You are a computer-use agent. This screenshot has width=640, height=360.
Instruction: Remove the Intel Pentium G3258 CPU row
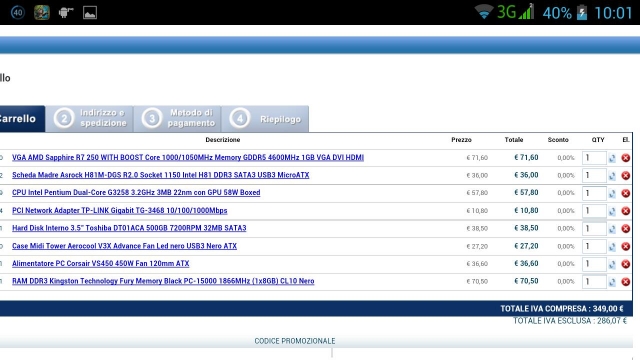[x=625, y=193]
